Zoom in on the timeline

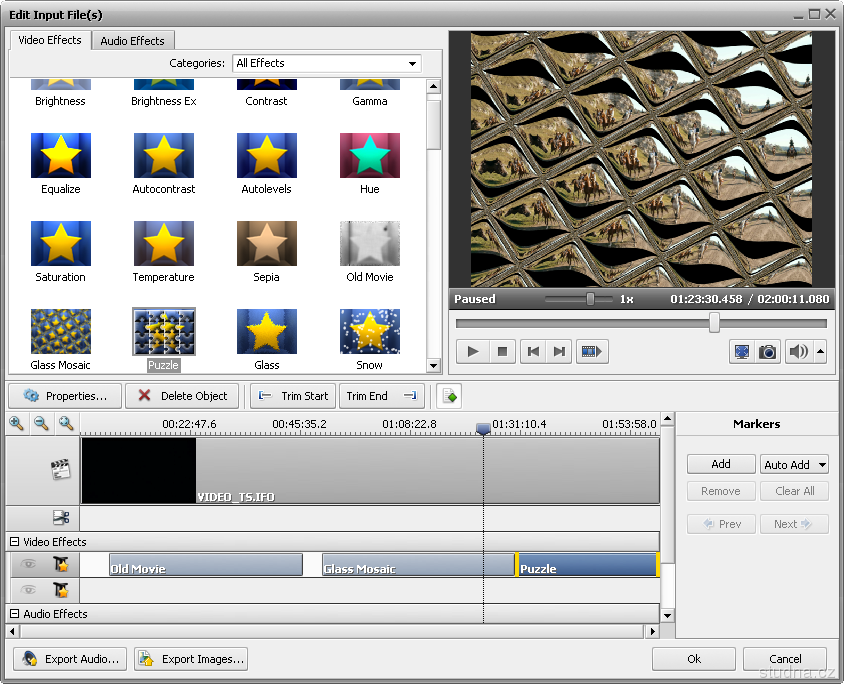pos(17,424)
